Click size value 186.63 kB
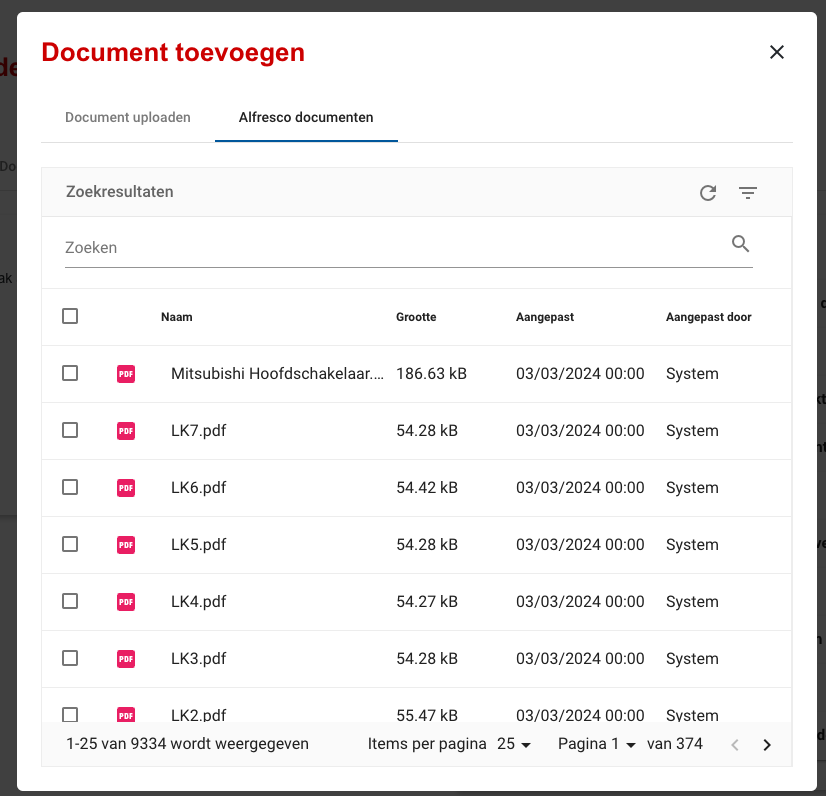This screenshot has height=796, width=826. (x=431, y=374)
